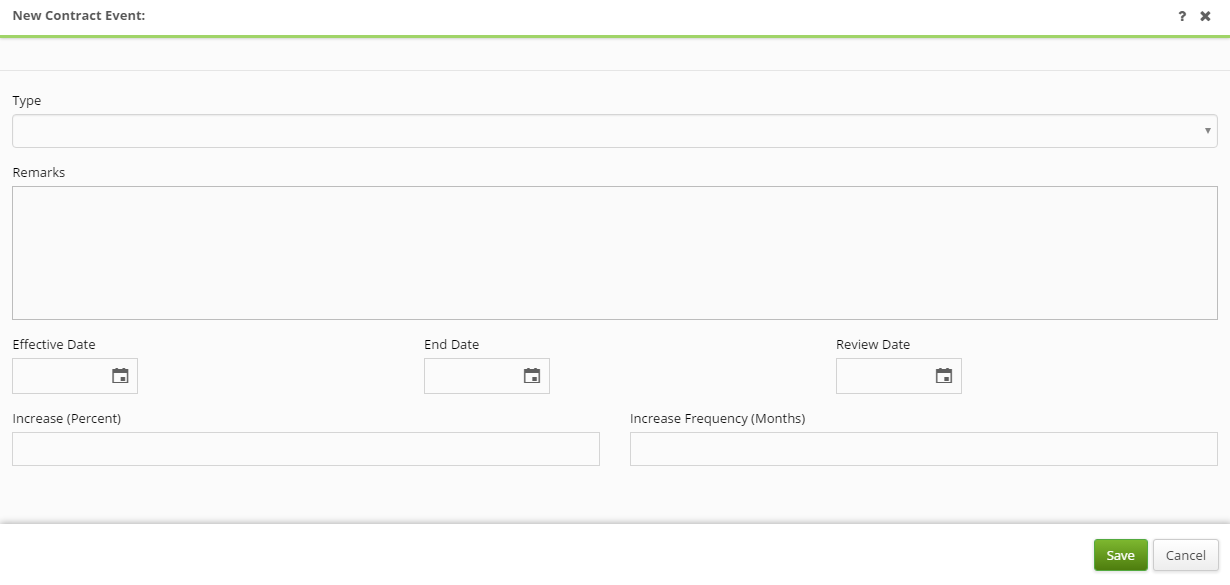Open the Effective Date calendar picker icon

[x=120, y=376]
